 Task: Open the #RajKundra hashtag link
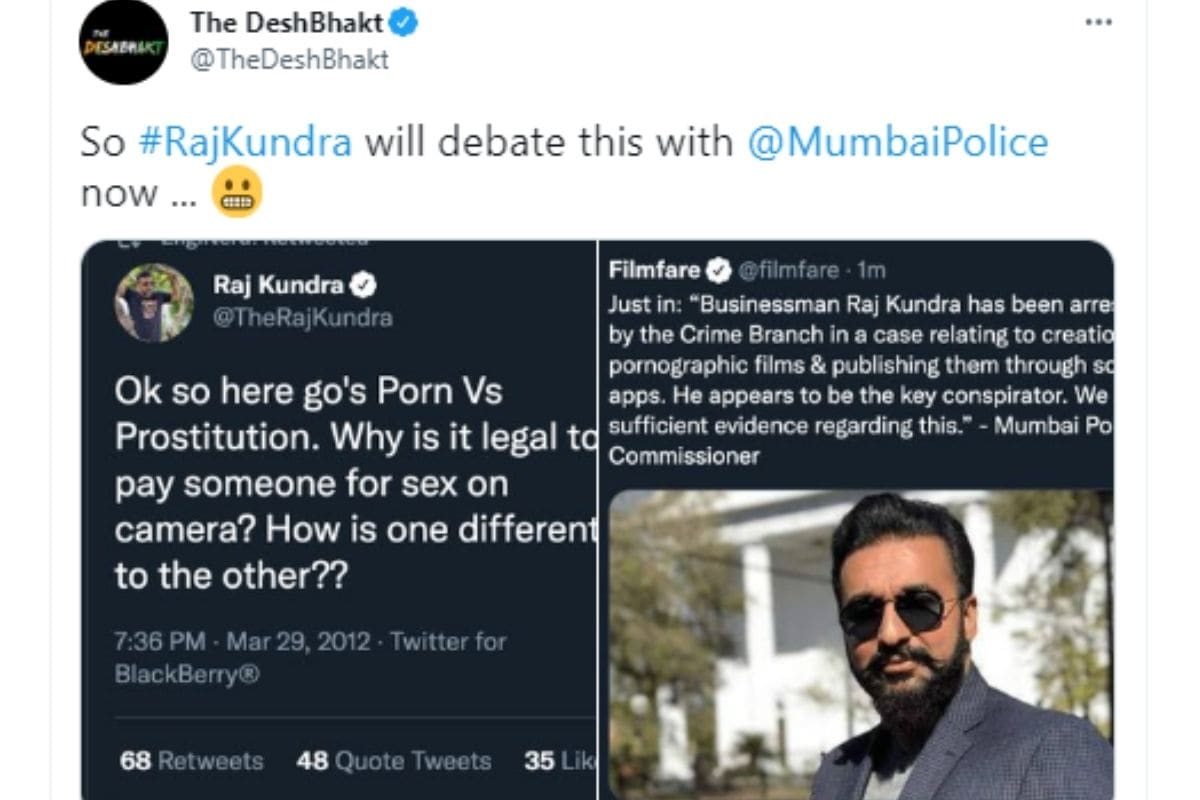(x=245, y=142)
